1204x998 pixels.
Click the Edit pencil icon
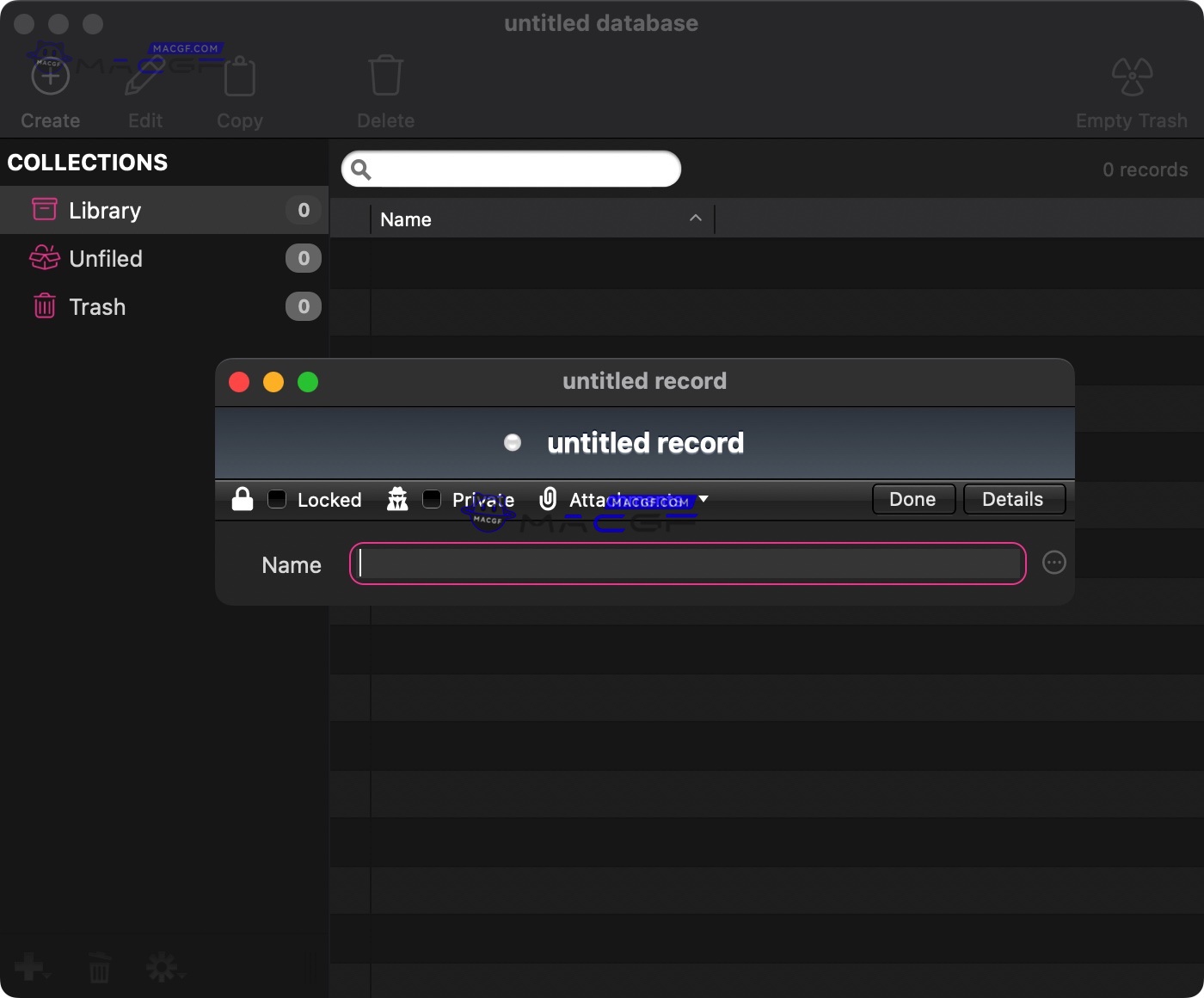click(x=144, y=74)
